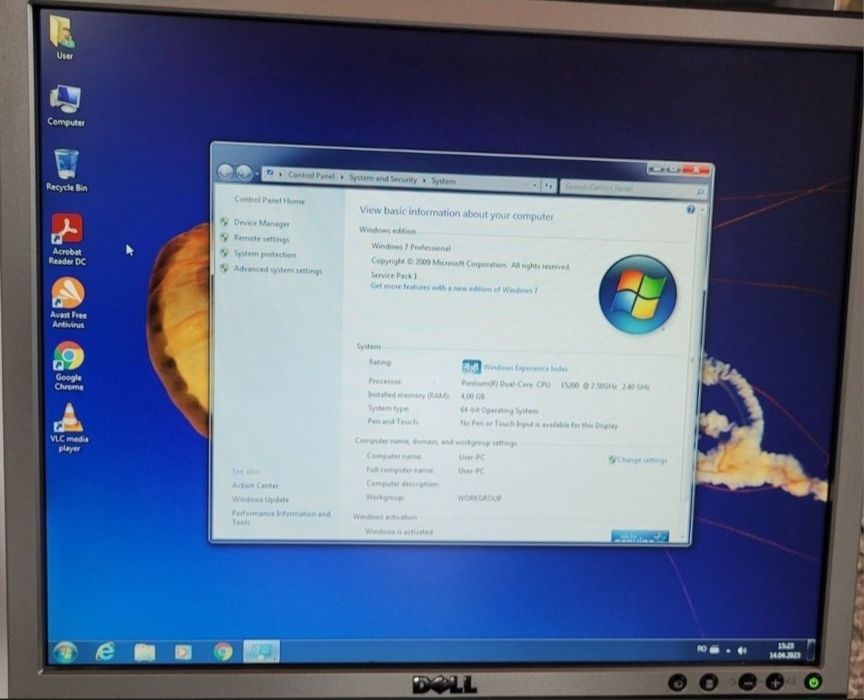Open Control Panel Home link

pos(269,200)
